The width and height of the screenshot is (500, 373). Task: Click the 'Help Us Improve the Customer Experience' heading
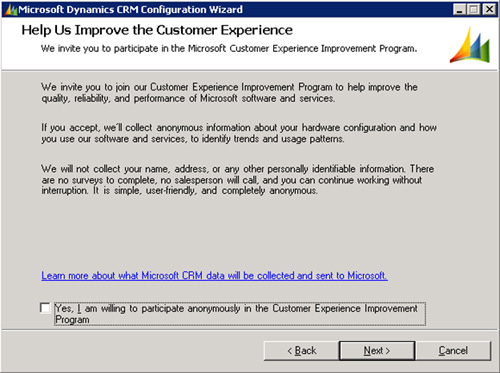coord(157,30)
